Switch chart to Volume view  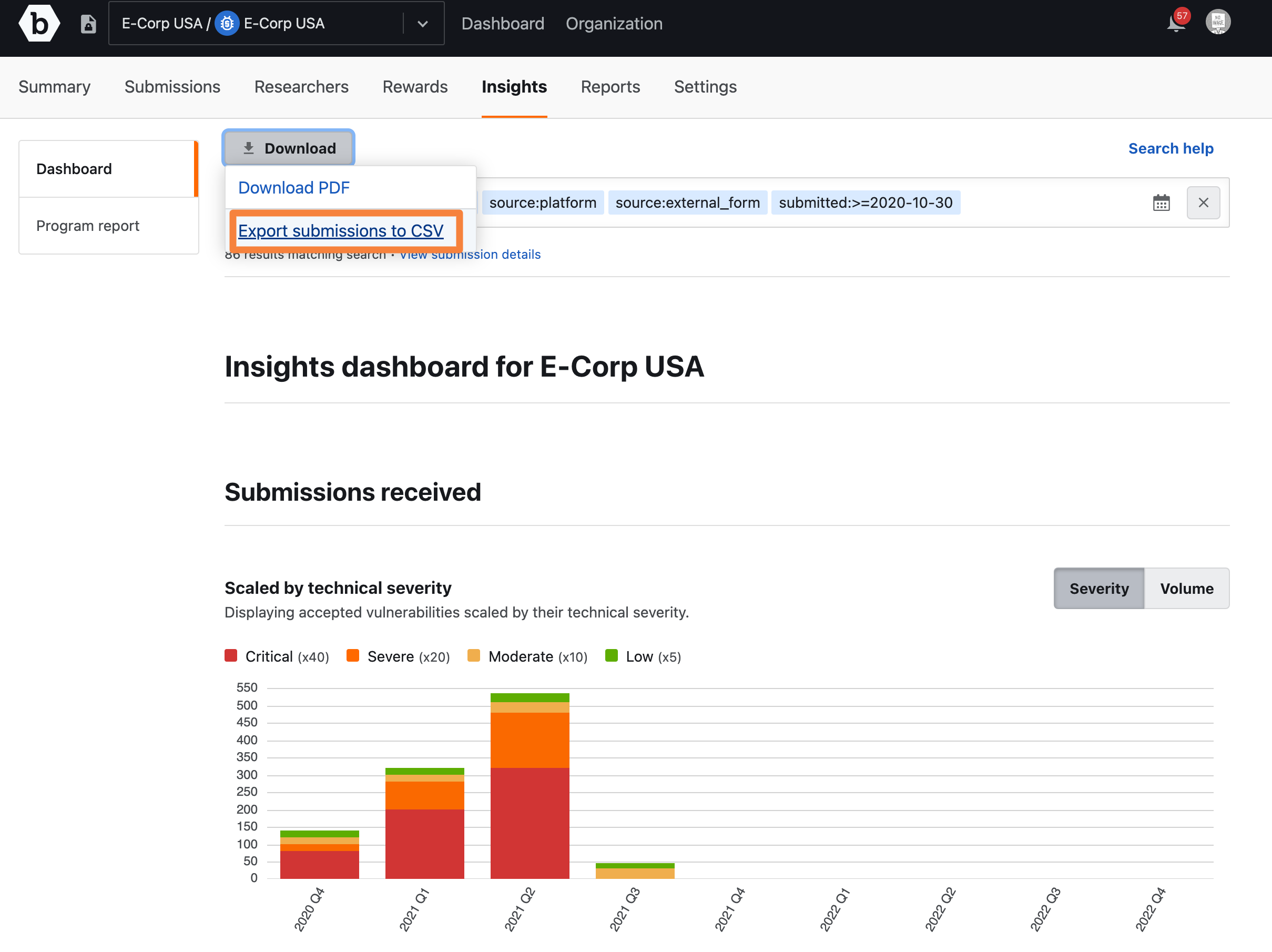tap(1186, 588)
